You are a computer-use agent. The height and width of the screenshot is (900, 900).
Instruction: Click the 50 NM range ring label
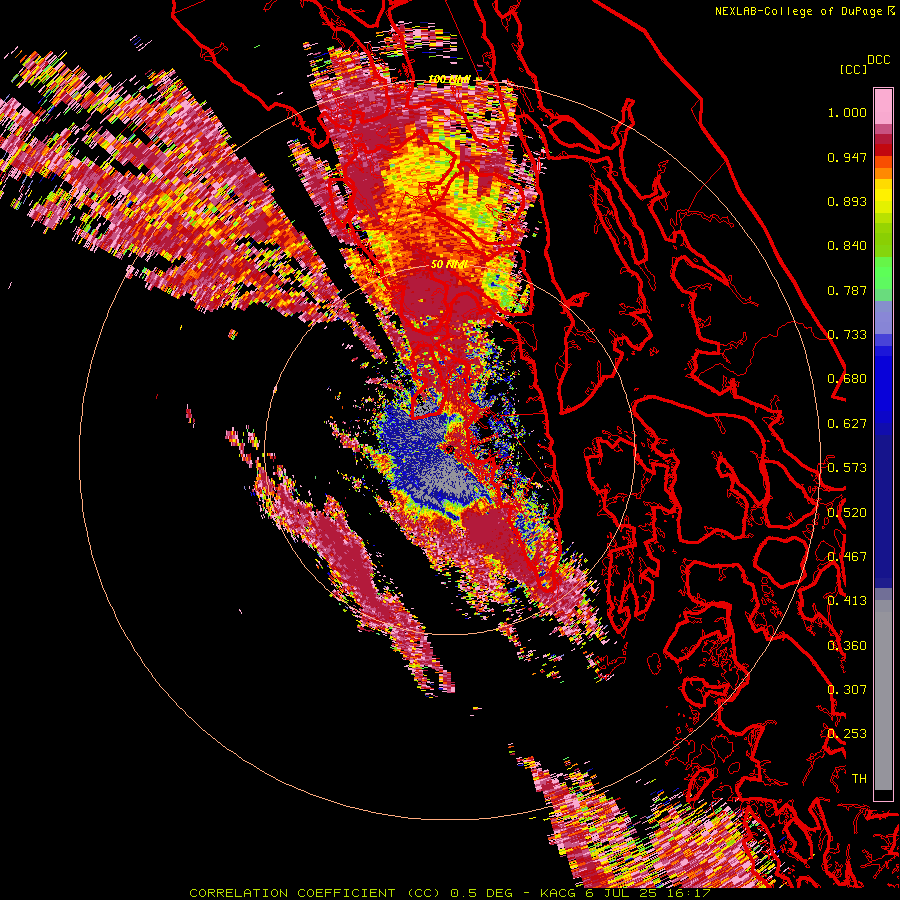pos(449,265)
